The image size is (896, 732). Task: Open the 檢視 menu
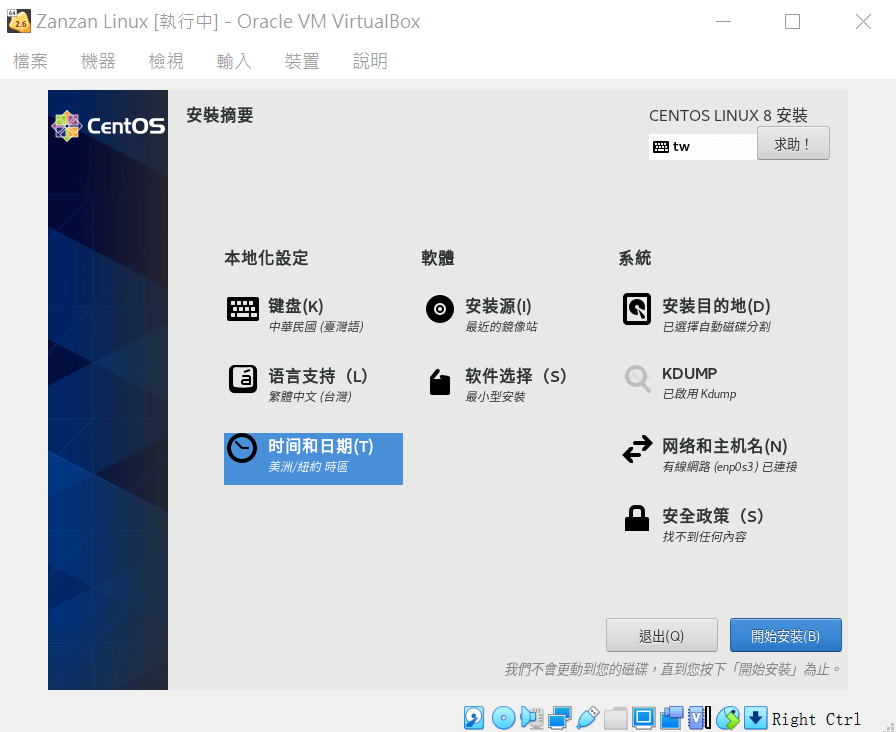tap(166, 61)
